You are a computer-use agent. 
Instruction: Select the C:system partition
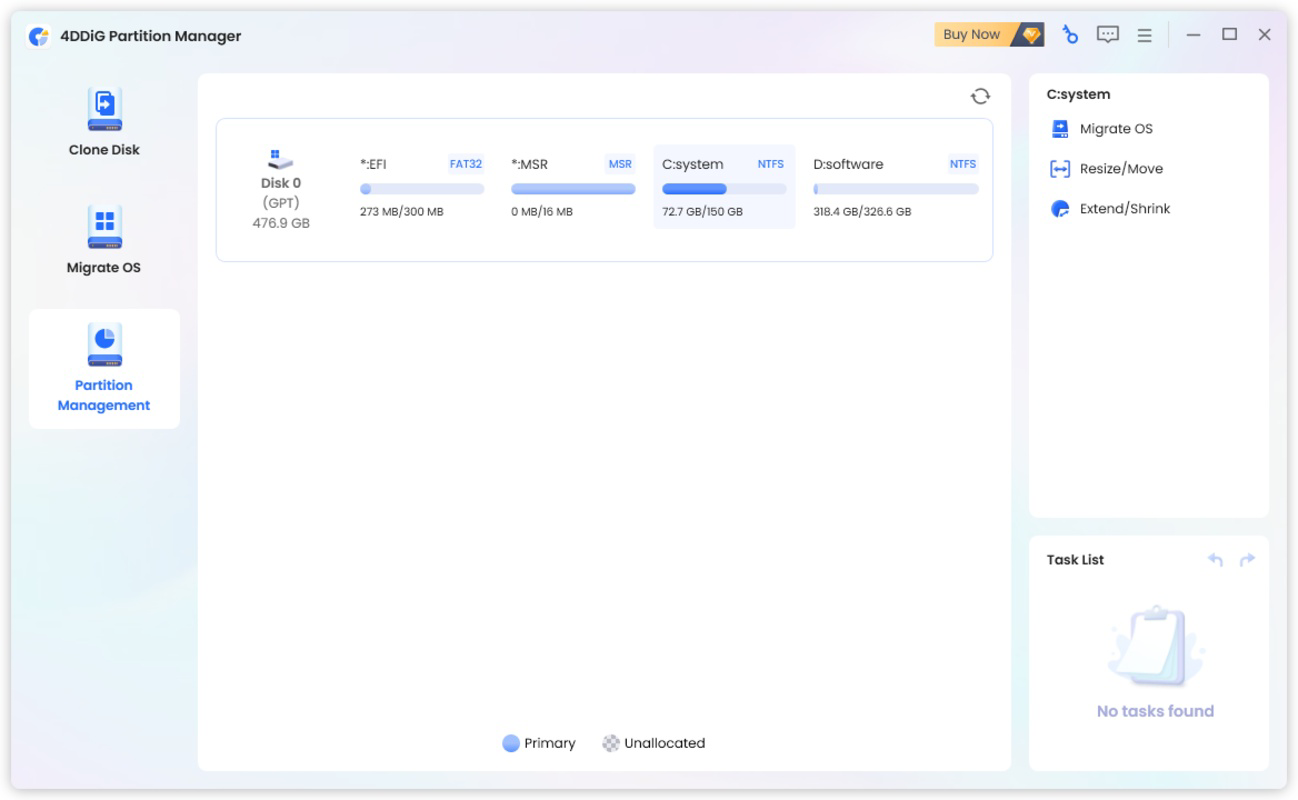[724, 187]
